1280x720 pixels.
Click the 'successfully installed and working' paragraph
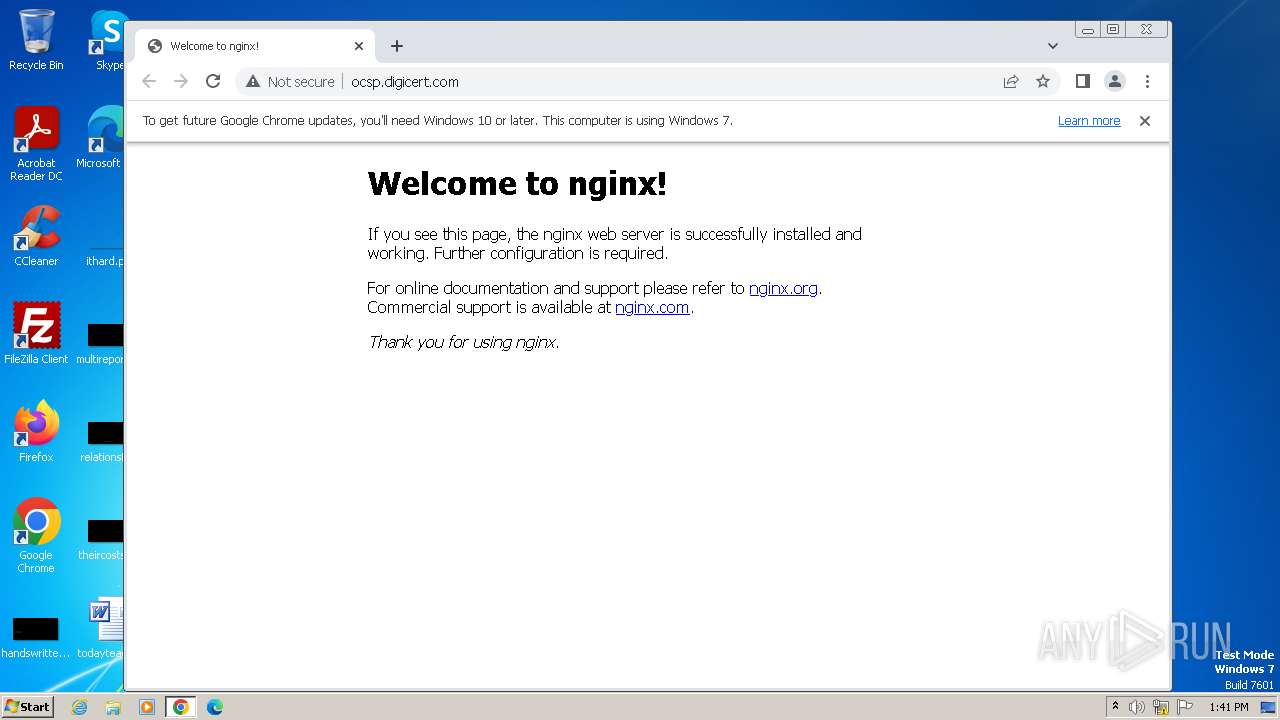point(614,243)
